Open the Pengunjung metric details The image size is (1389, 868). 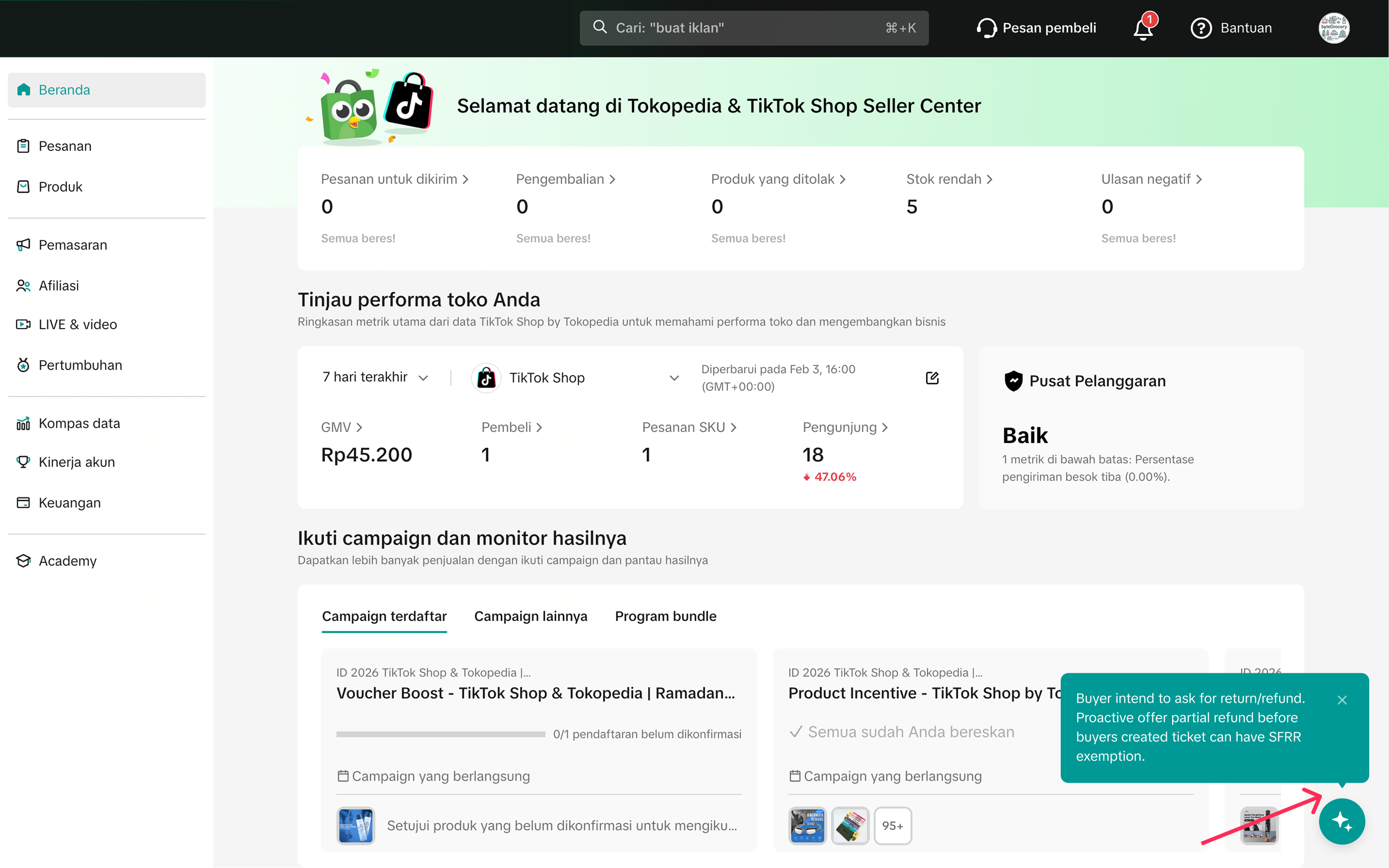(x=845, y=427)
